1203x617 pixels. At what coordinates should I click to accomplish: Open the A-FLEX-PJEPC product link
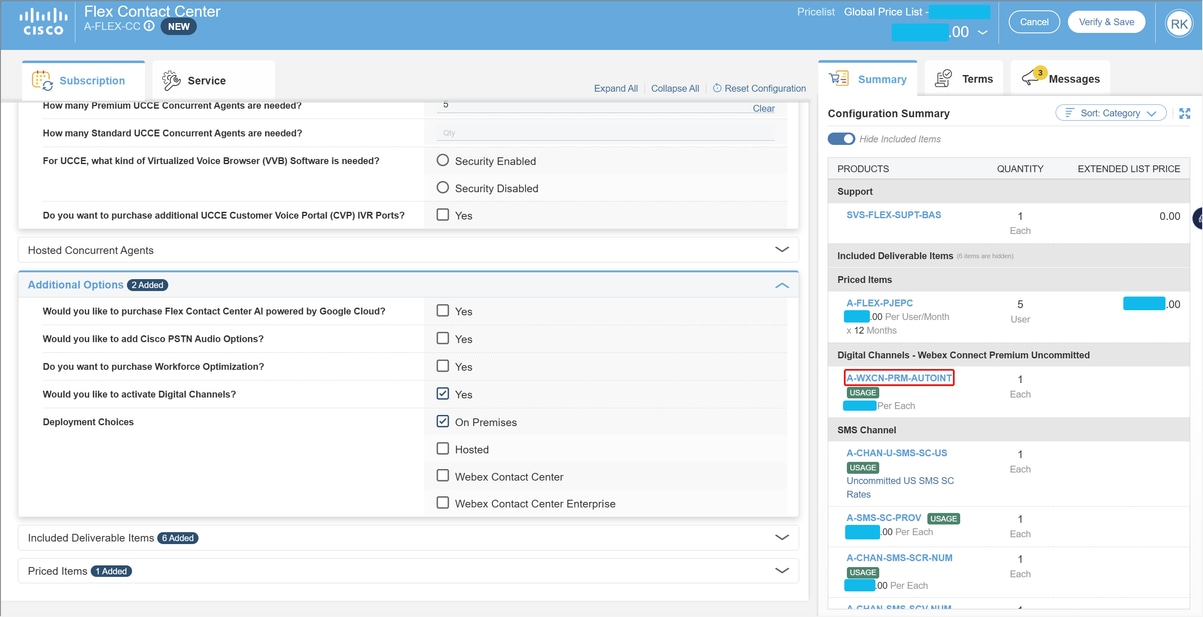pos(880,303)
